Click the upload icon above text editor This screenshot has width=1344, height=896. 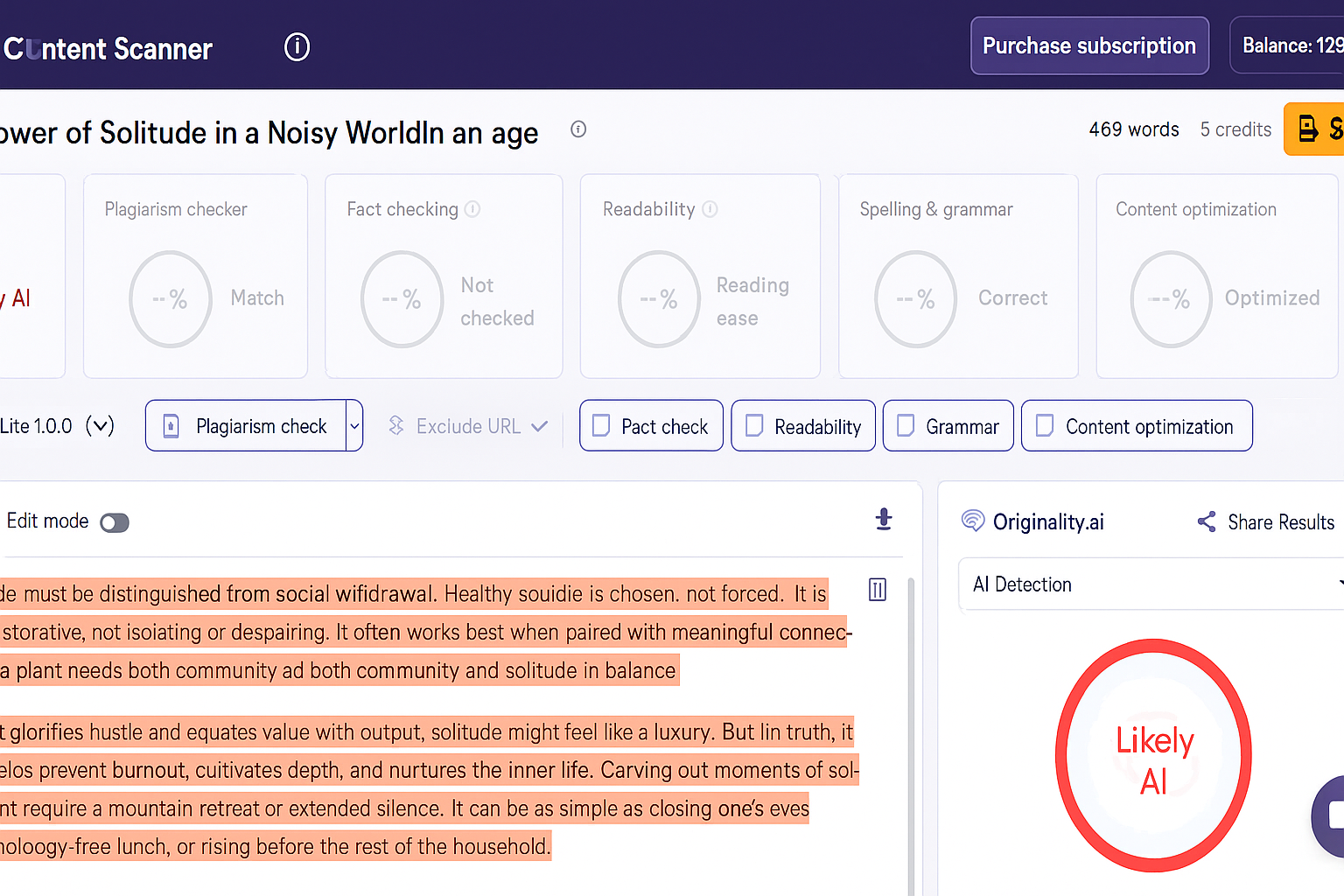884,520
